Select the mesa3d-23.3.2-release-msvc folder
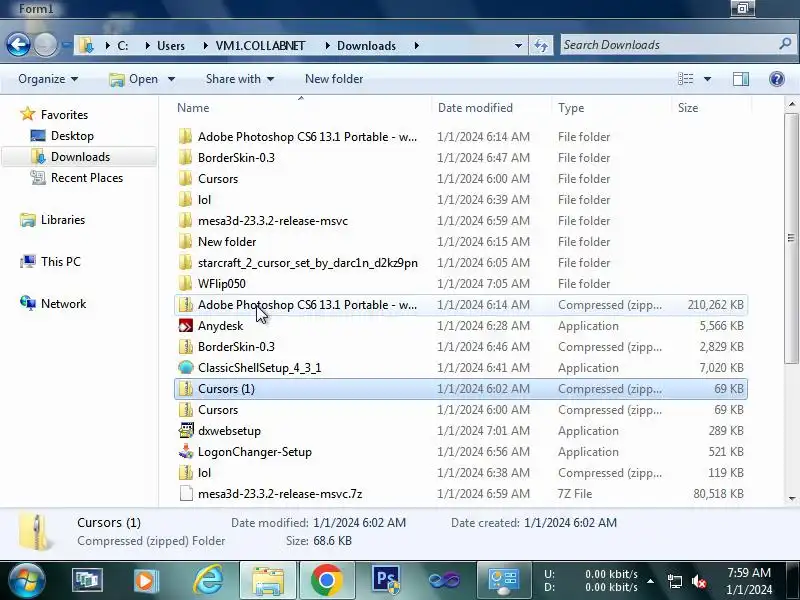Screen dimensions: 800x600 tap(461, 220)
